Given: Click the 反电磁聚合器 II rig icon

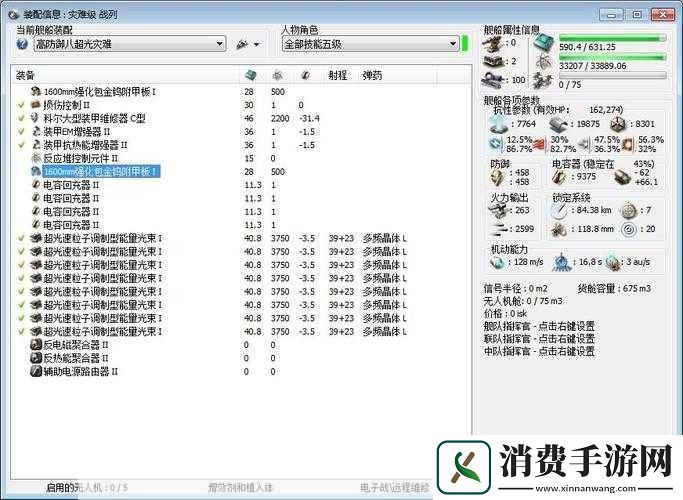Looking at the screenshot, I should [x=36, y=344].
